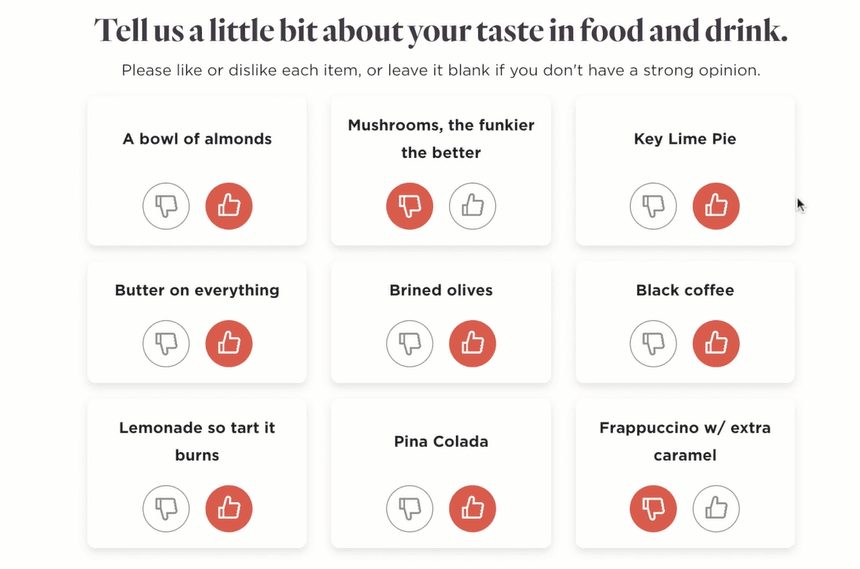The height and width of the screenshot is (569, 860).
Task: Click the Key Lime Pie card title
Action: 685,139
